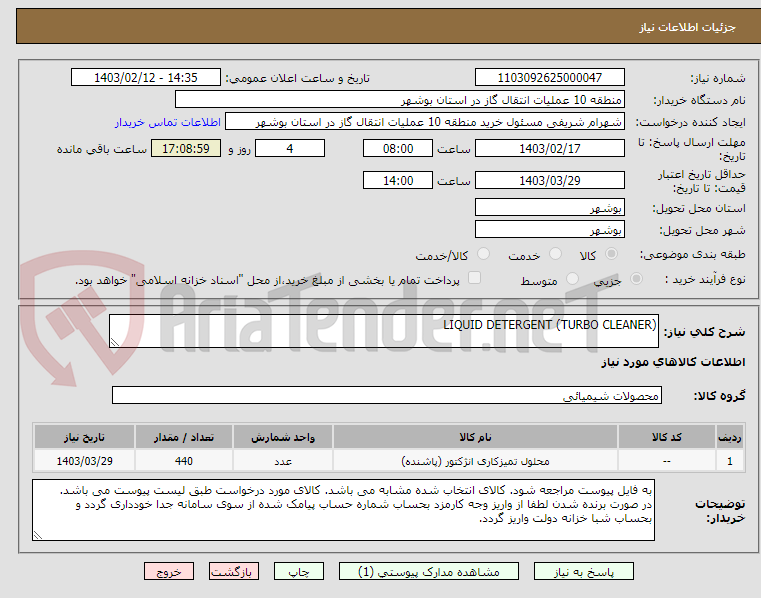The height and width of the screenshot is (598, 761).
Task: Click the deadline time field 08:00
Action: click(x=397, y=149)
